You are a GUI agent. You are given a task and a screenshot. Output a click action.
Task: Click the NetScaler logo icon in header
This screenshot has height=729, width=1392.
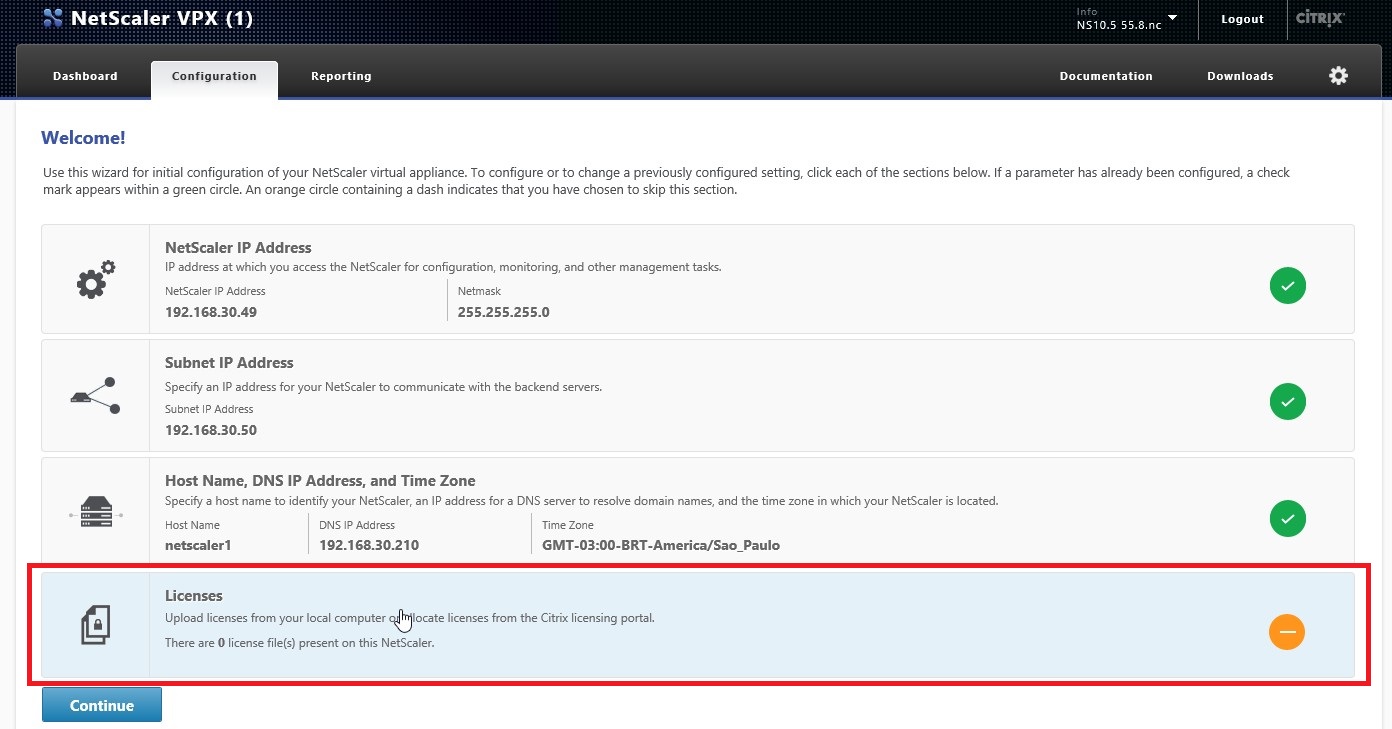pos(53,18)
